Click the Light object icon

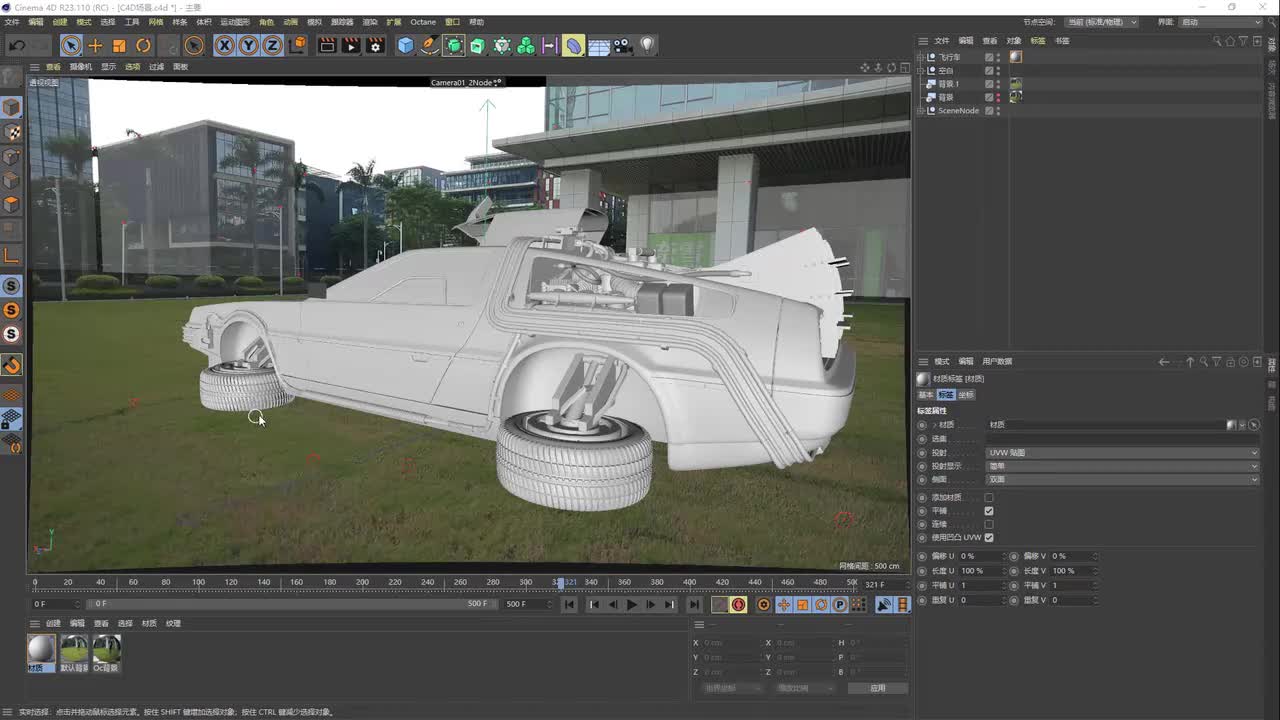[x=647, y=45]
